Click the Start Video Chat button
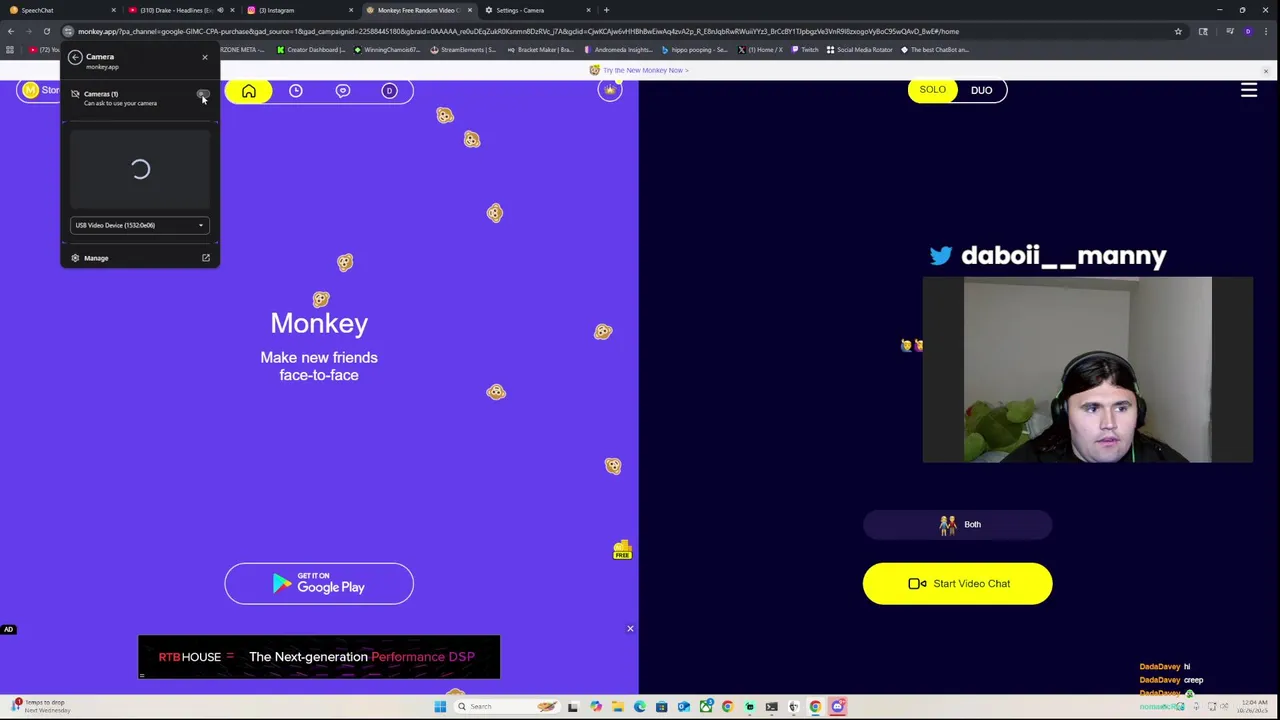Image resolution: width=1280 pixels, height=720 pixels. click(958, 584)
